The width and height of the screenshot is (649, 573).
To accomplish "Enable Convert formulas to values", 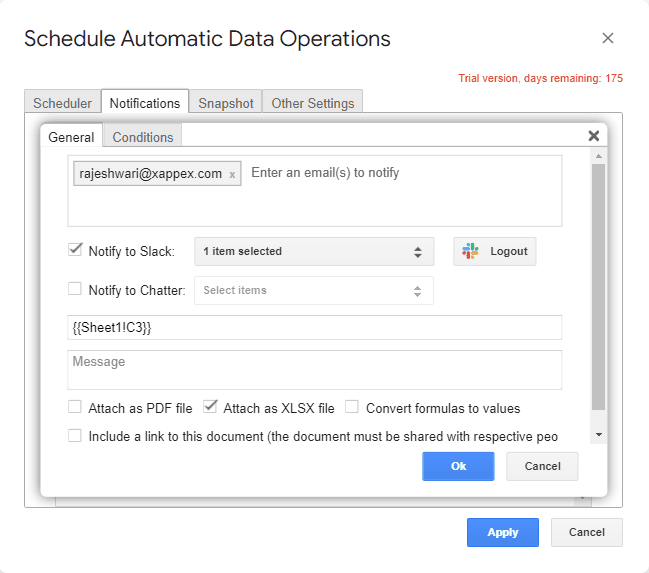I will (352, 407).
